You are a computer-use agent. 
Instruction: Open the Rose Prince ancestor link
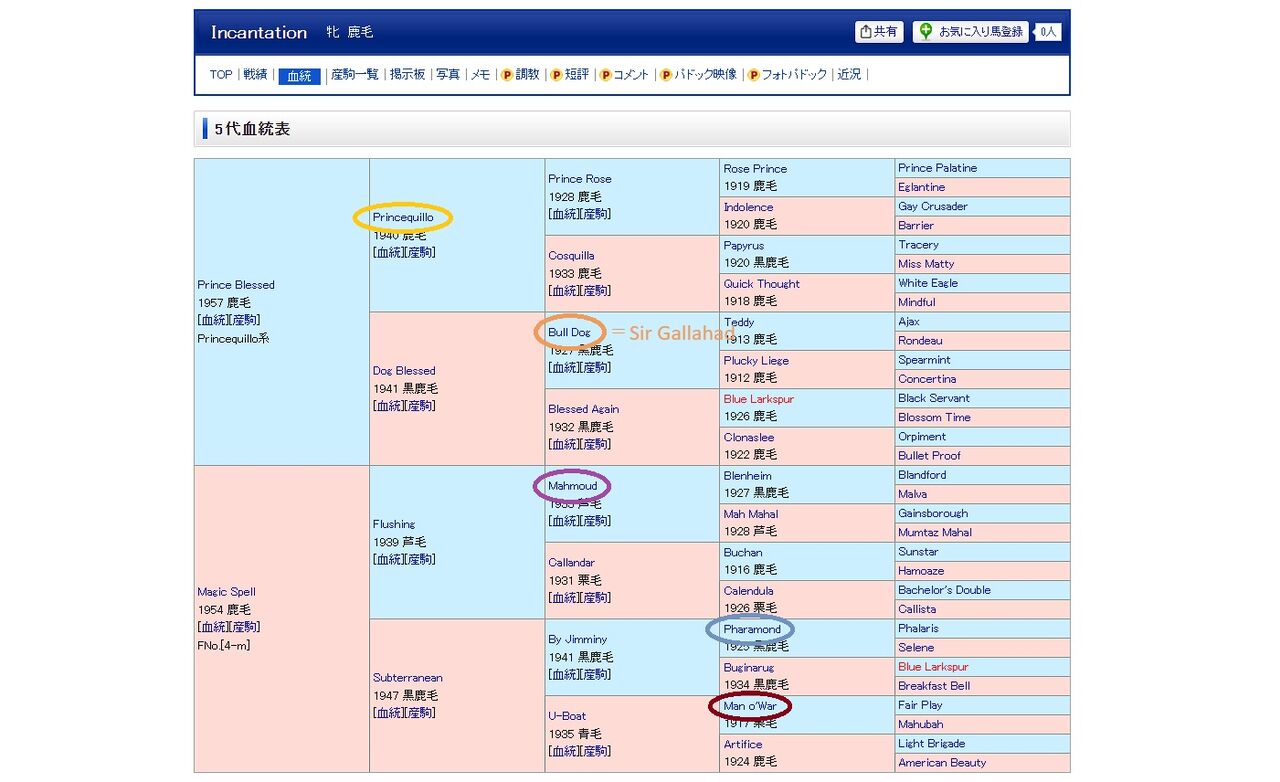(x=755, y=169)
